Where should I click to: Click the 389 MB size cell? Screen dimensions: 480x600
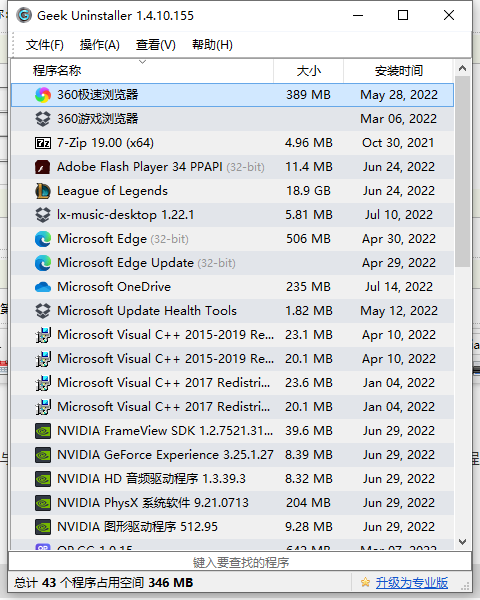(309, 95)
